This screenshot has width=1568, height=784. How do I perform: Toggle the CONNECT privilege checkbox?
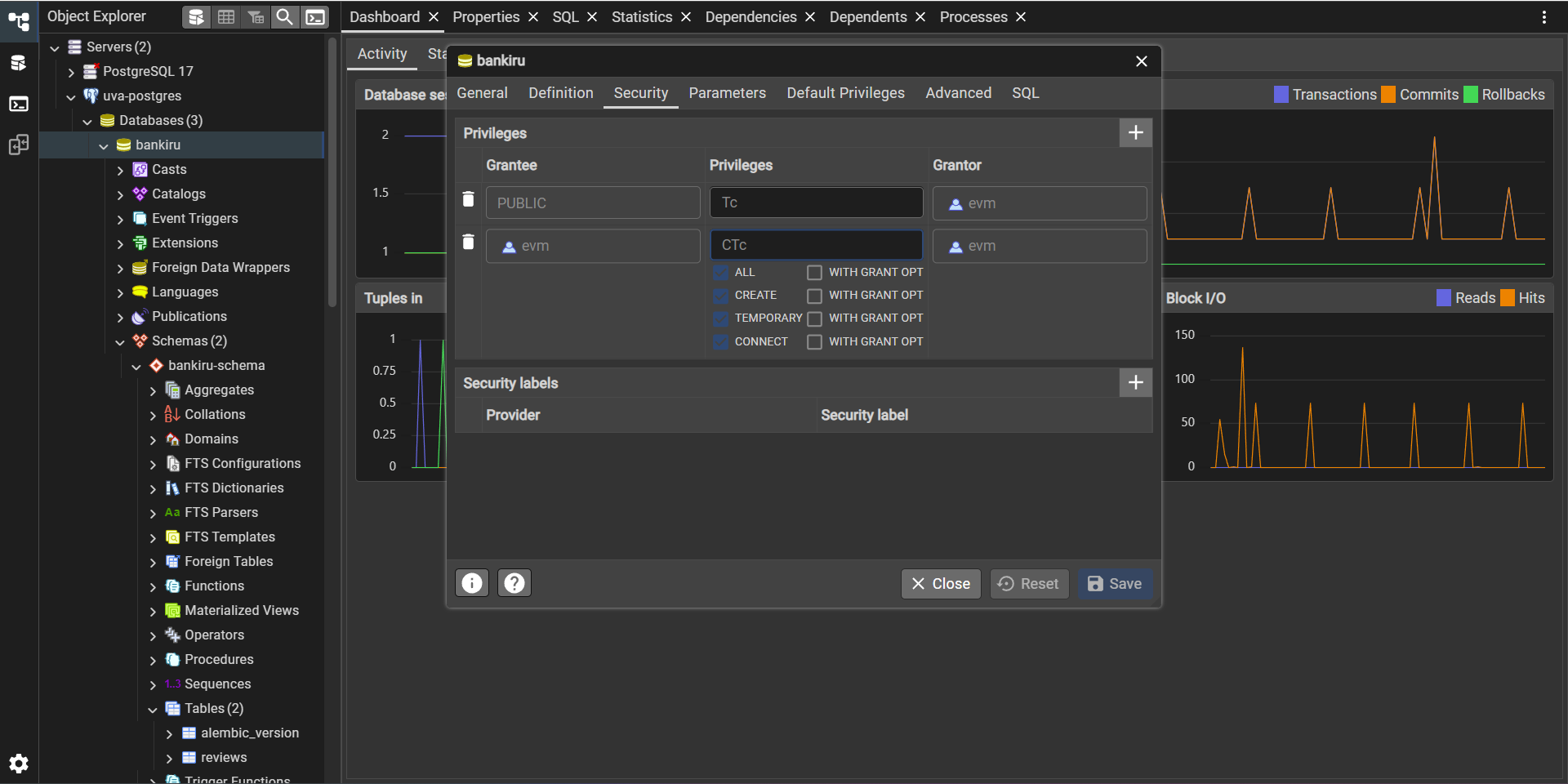[x=720, y=342]
